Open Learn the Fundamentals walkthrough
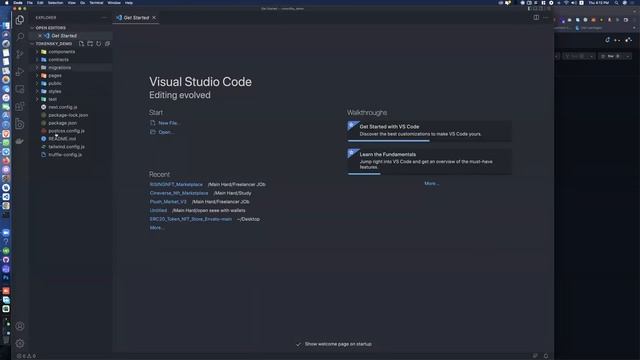The width and height of the screenshot is (640, 360). (x=429, y=162)
